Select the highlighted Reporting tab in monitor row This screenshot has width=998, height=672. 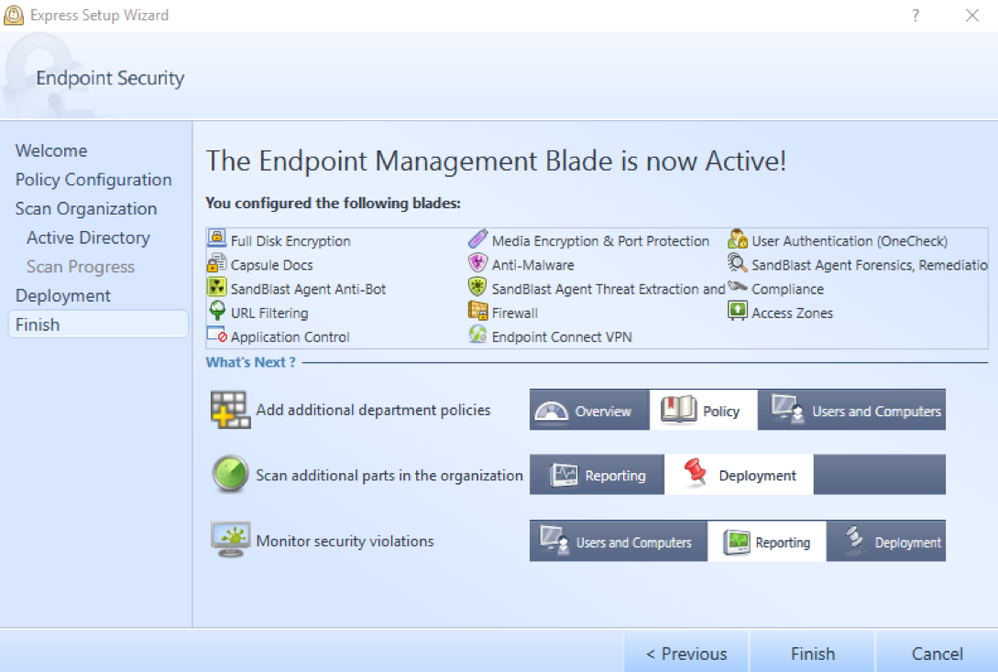[x=767, y=542]
